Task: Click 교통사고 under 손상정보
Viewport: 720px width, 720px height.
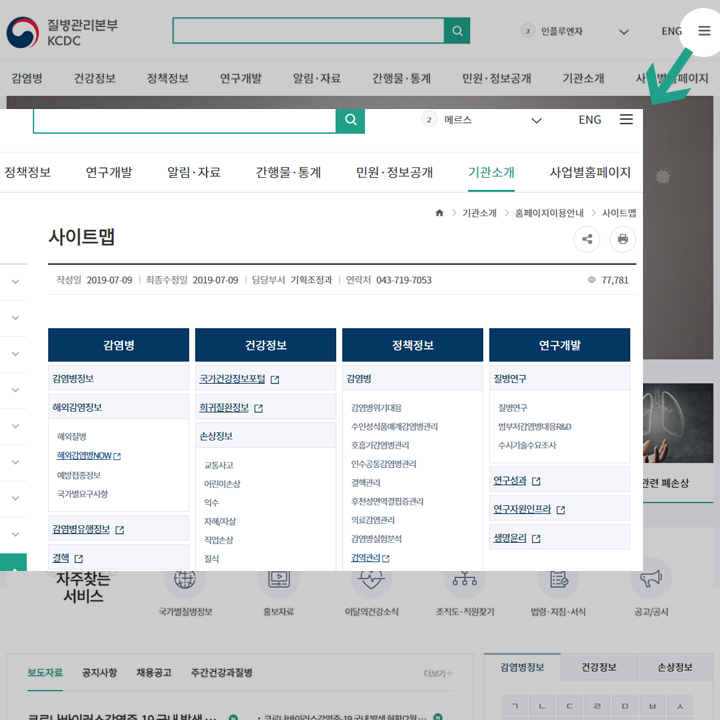Action: pos(219,465)
